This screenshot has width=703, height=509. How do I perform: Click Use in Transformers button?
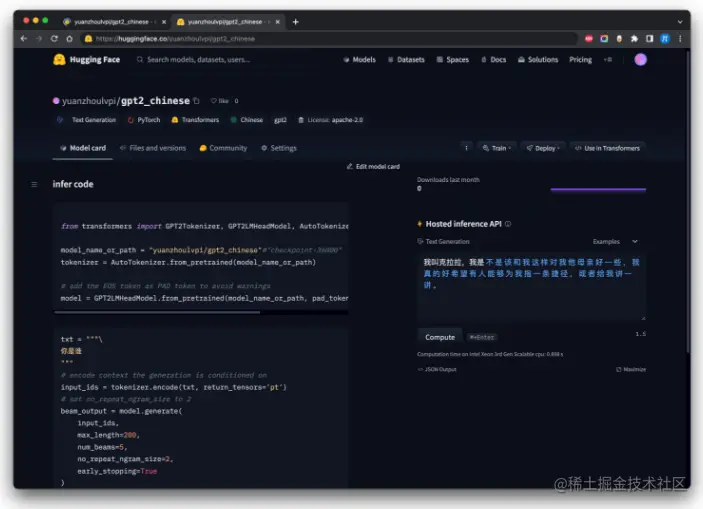coord(607,148)
